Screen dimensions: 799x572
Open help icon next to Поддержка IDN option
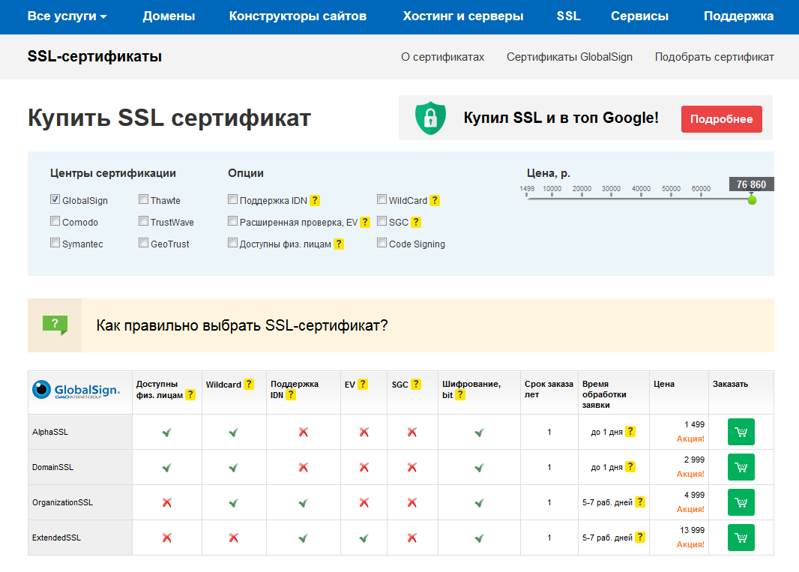point(315,201)
